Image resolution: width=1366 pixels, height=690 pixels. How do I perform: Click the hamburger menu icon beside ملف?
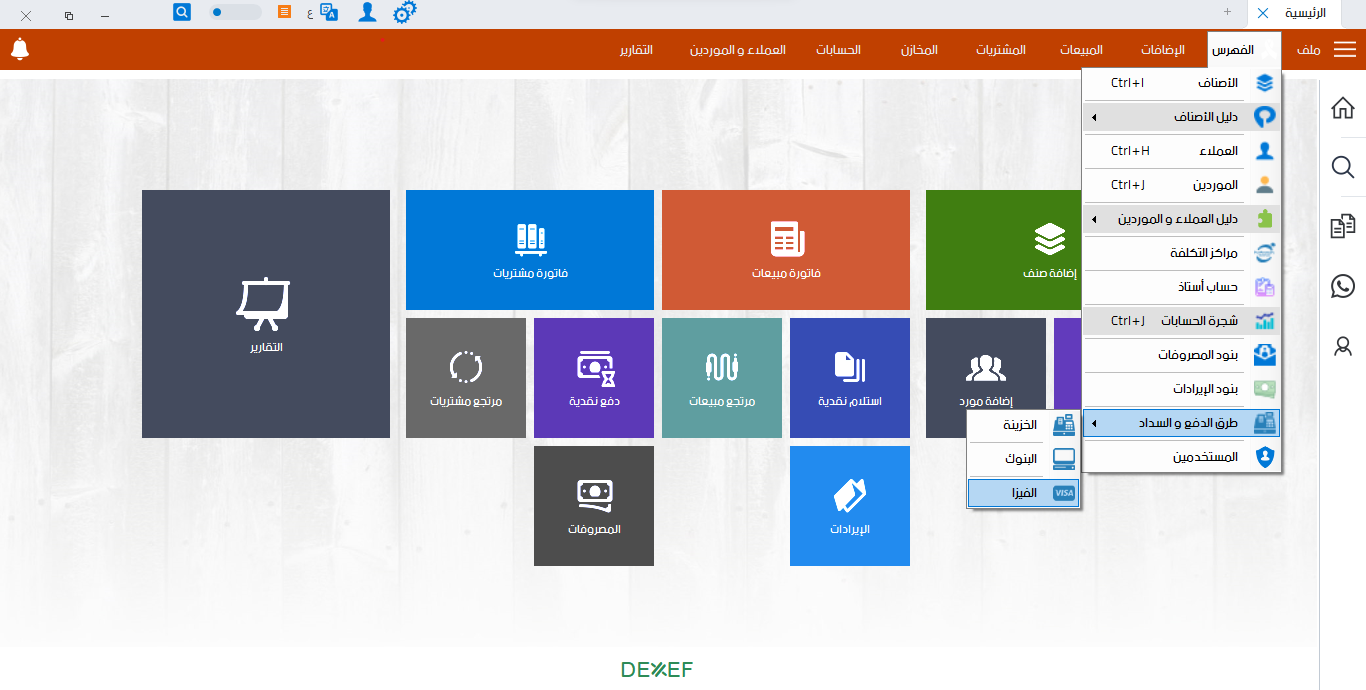pos(1345,50)
